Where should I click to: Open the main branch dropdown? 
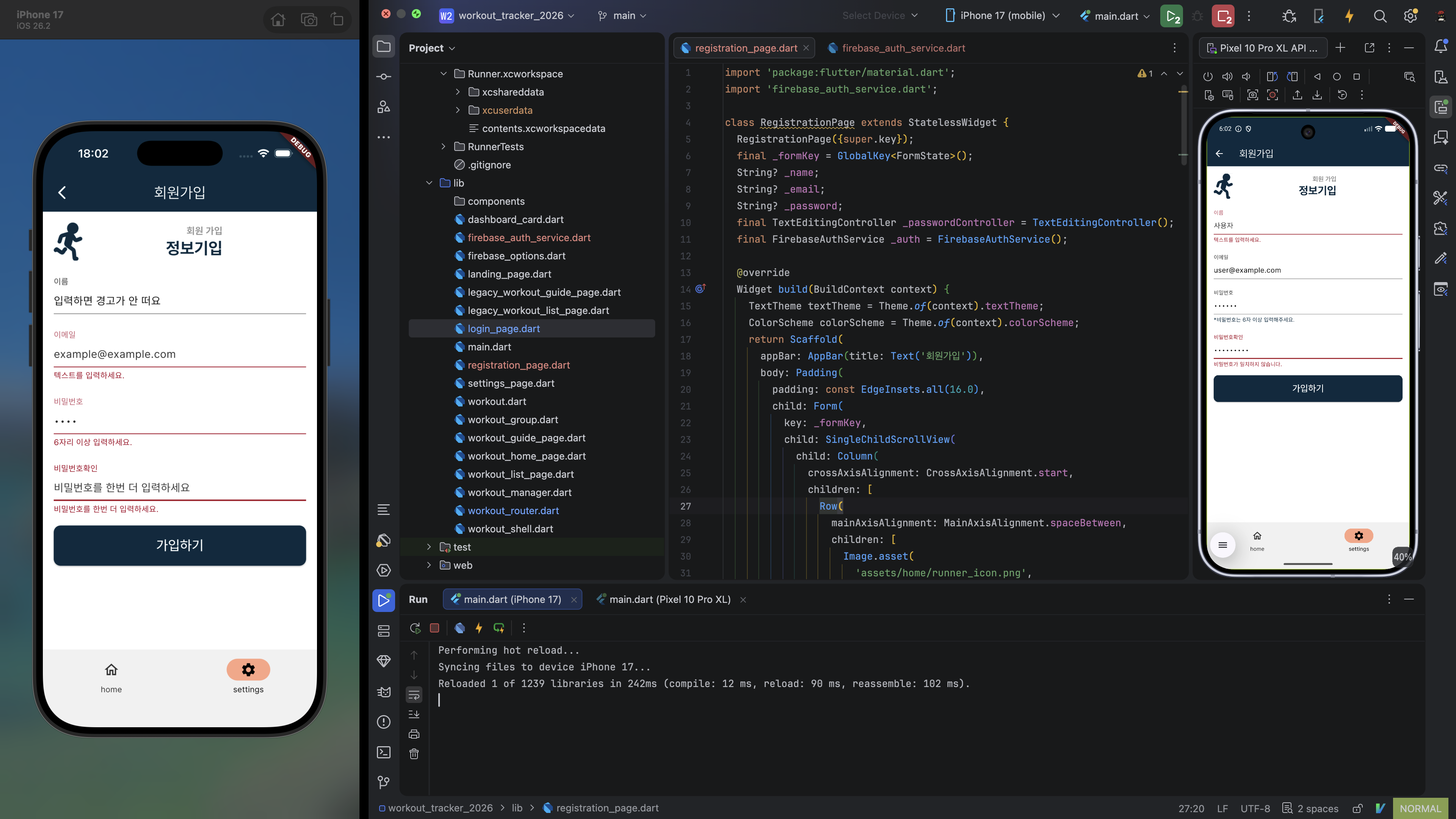(x=622, y=16)
